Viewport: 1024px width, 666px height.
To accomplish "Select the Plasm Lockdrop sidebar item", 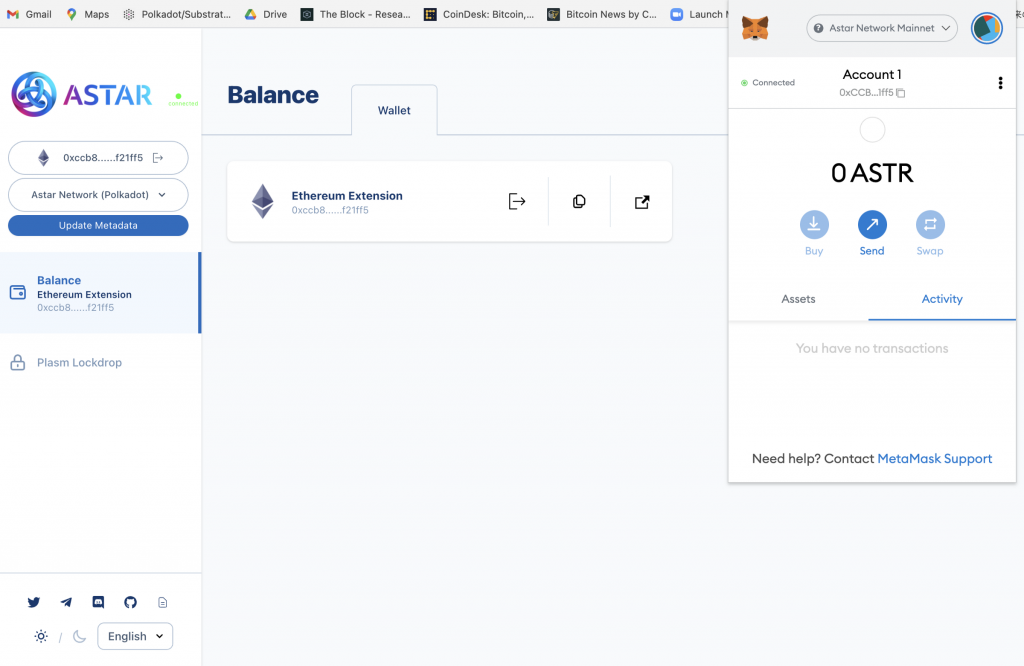I will [79, 362].
